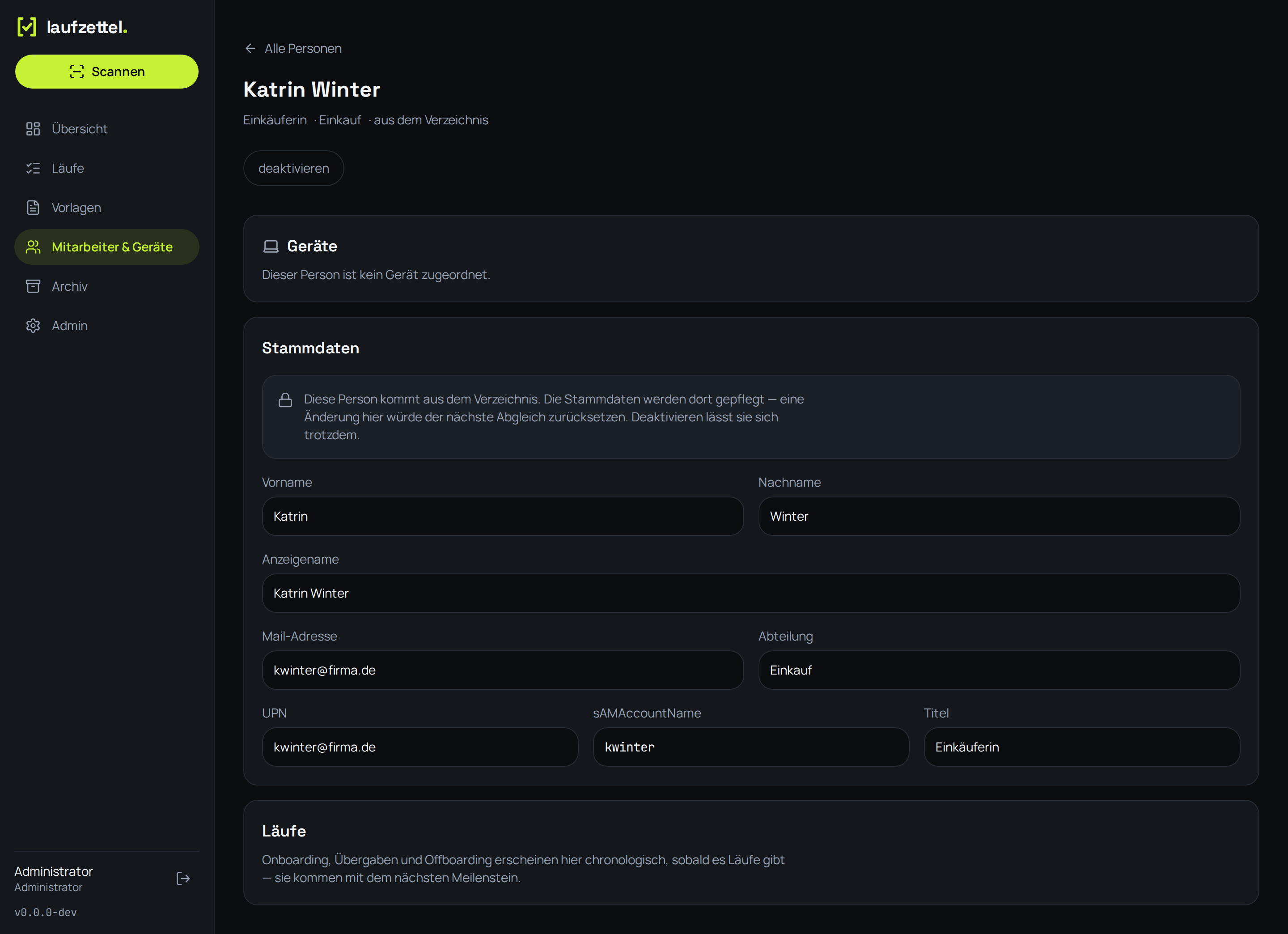
Task: Click the Titel field showing Einkäuferin
Action: click(1082, 747)
